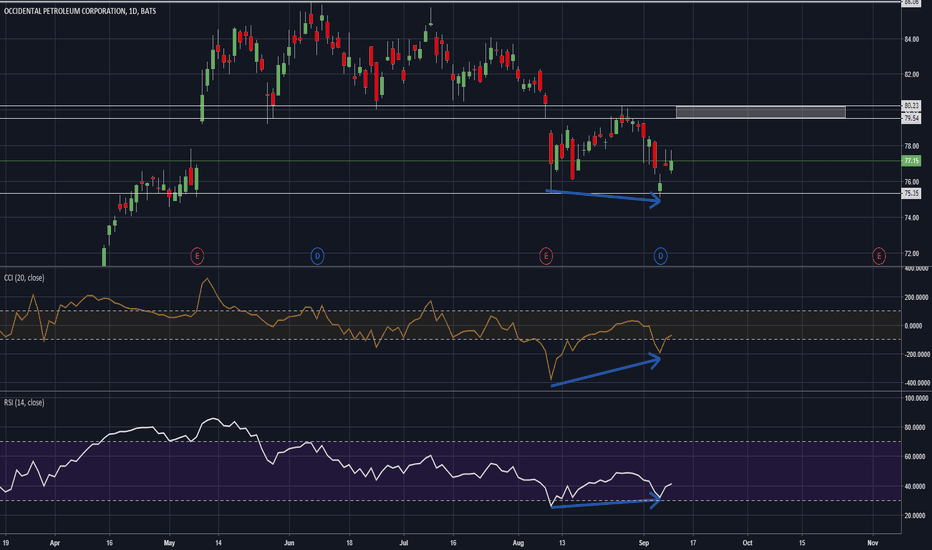The width and height of the screenshot is (932, 550).
Task: Click the 14 date label after May
Action: 219,543
